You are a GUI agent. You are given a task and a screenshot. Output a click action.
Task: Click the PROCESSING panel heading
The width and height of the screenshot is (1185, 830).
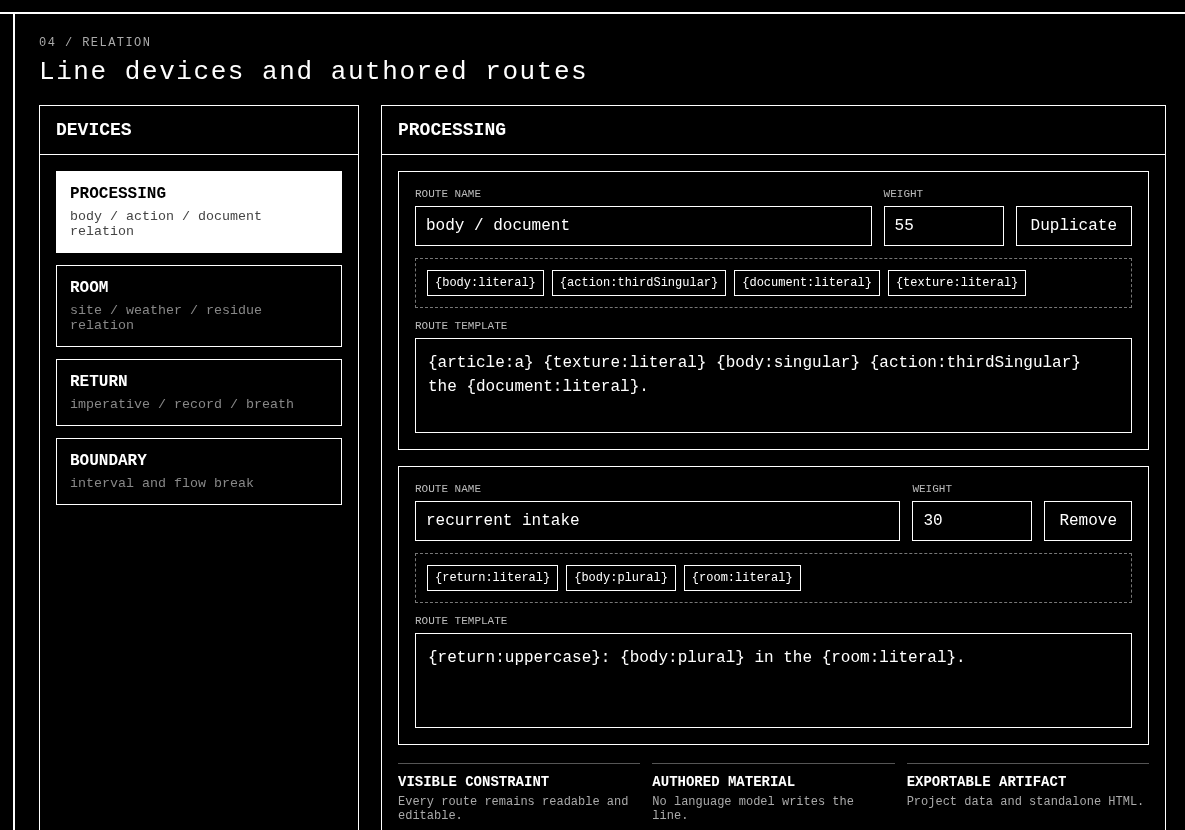pos(452,130)
